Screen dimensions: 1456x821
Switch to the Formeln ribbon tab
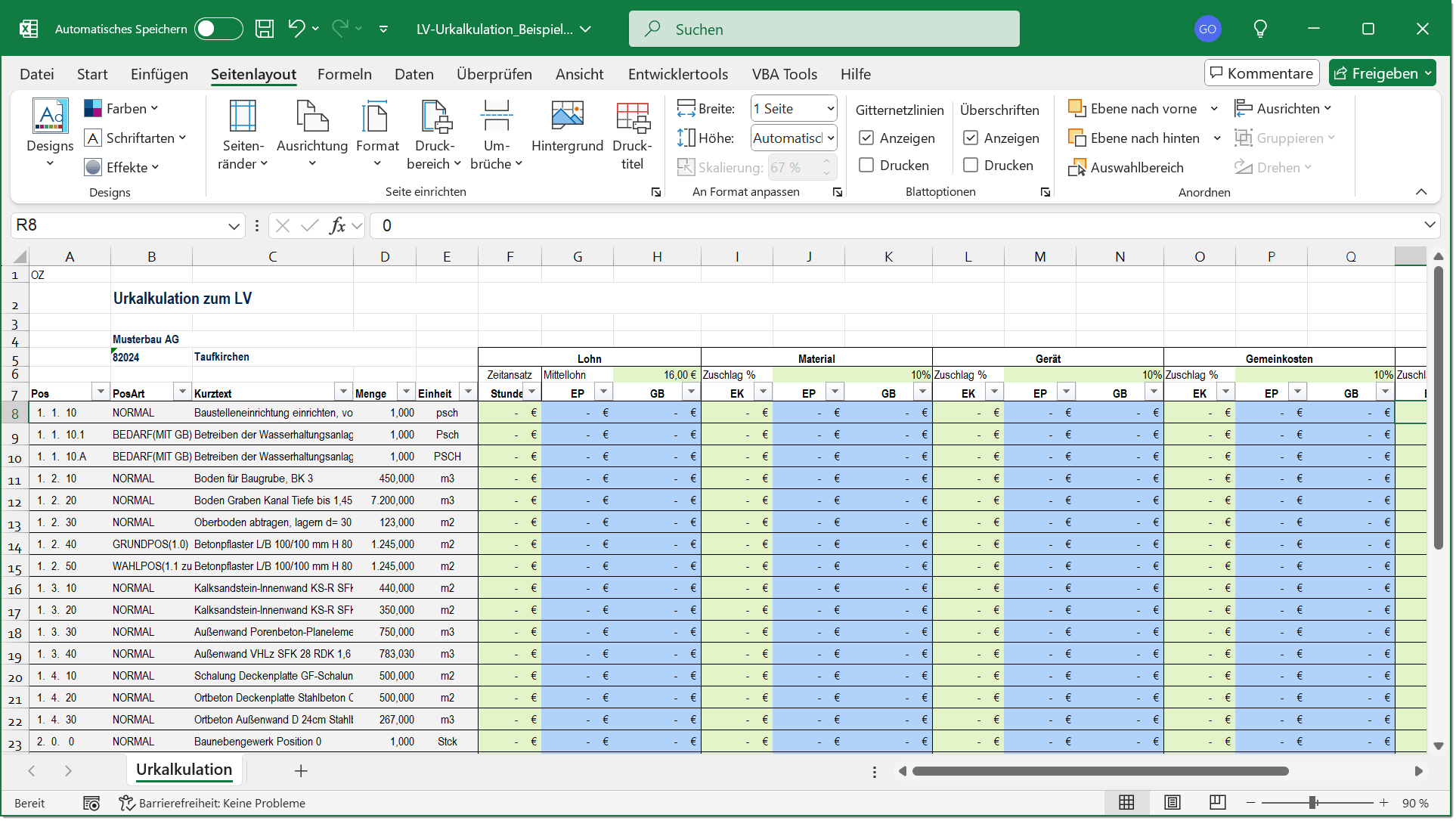point(345,74)
